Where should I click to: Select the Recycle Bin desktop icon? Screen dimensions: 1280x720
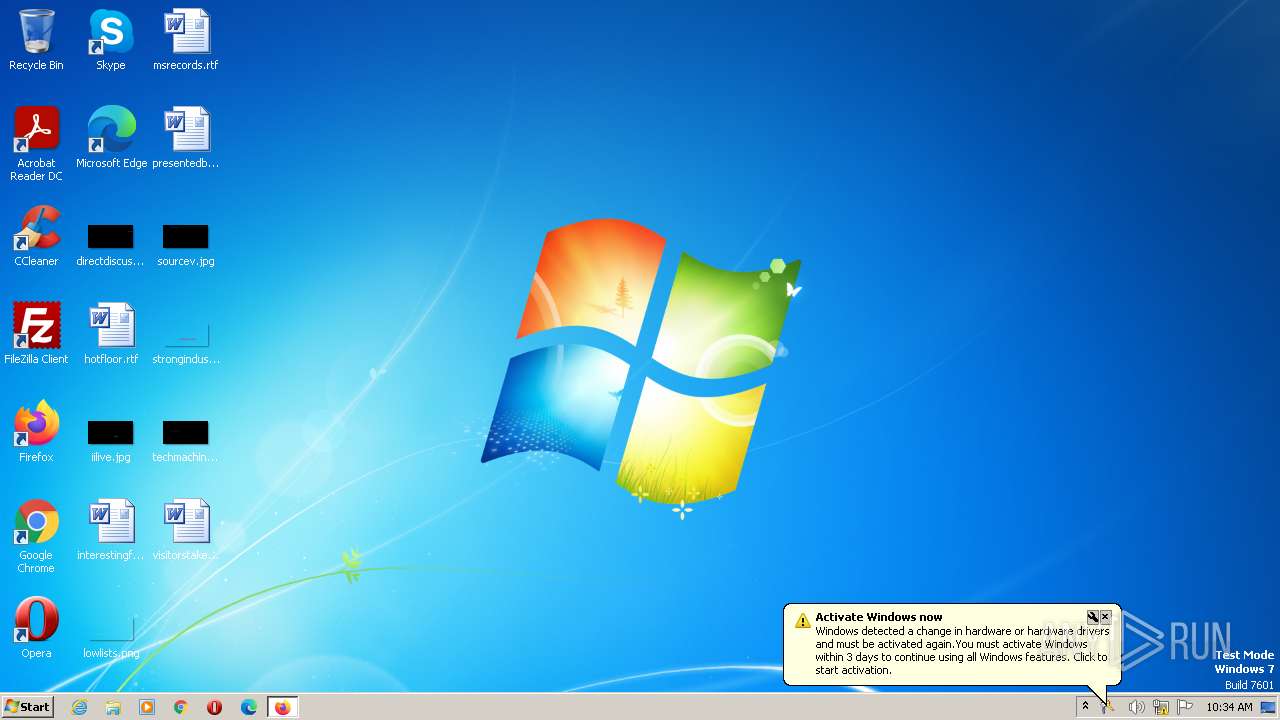click(x=36, y=40)
